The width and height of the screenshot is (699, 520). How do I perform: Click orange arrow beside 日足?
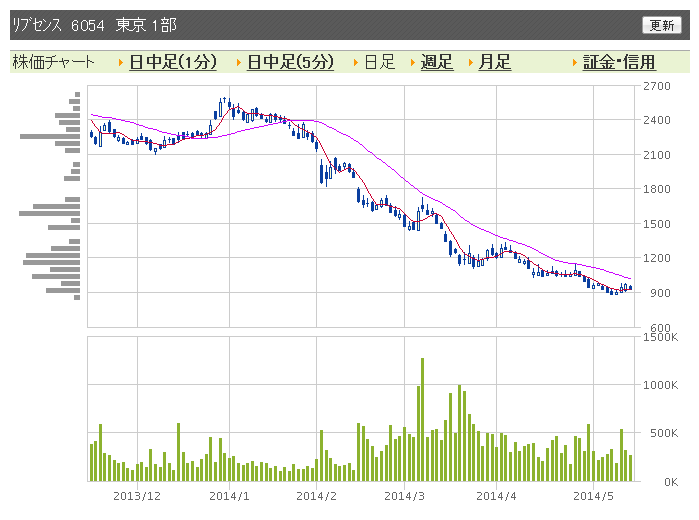(x=356, y=63)
